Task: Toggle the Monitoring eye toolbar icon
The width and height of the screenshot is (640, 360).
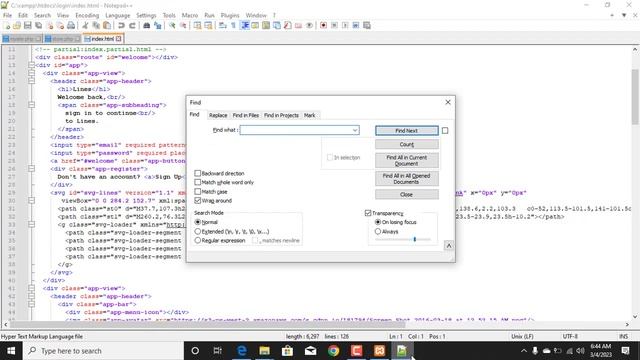Action: 309,25
